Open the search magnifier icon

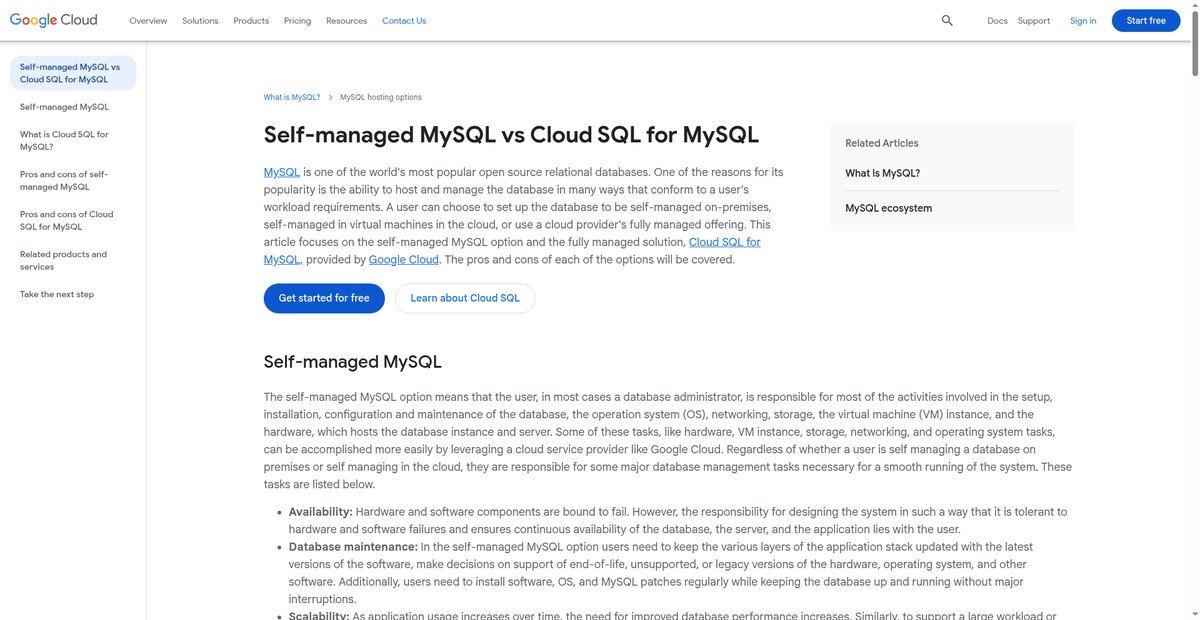pyautogui.click(x=947, y=20)
